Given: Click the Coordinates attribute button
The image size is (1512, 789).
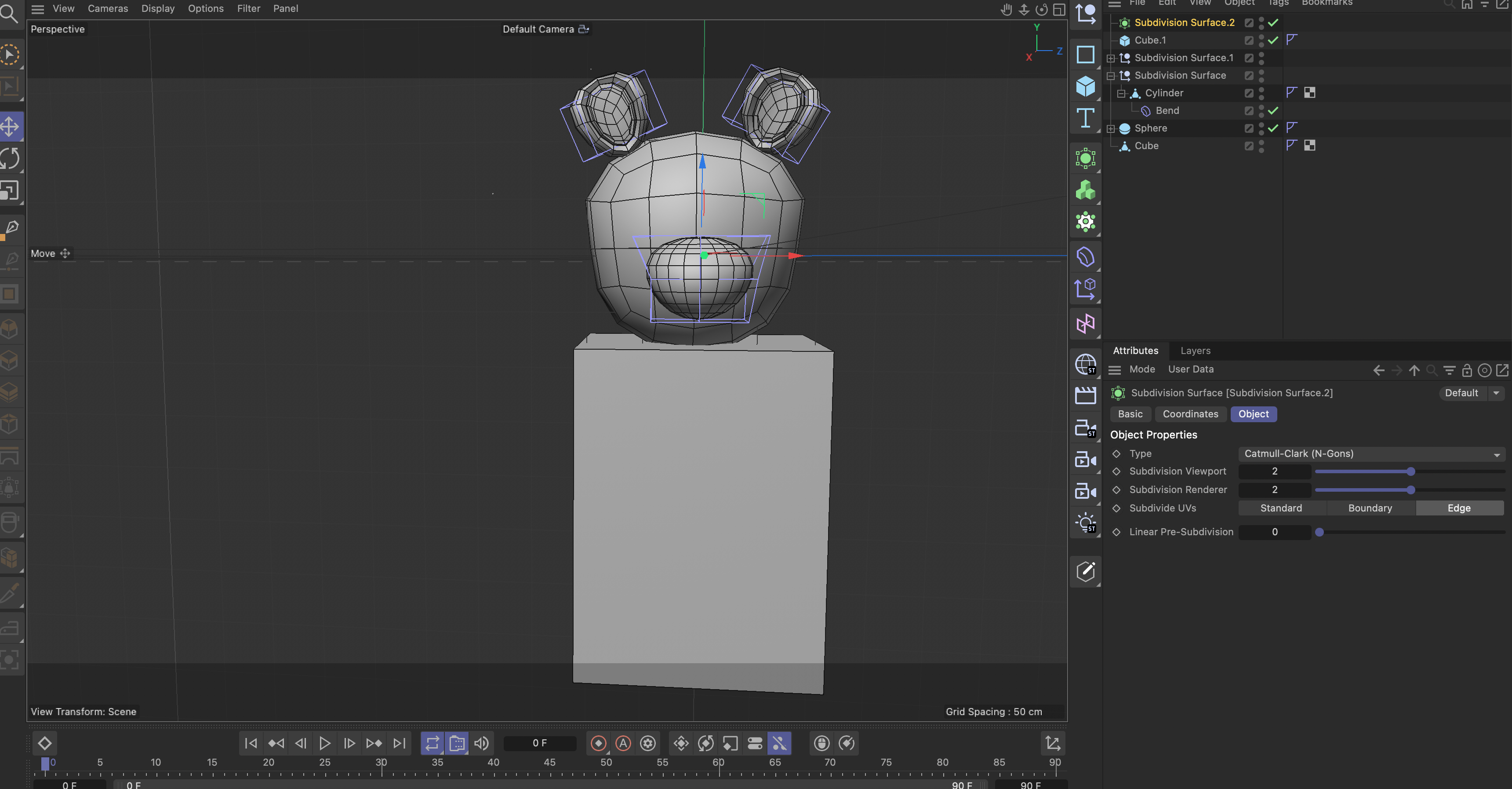Looking at the screenshot, I should pos(1190,413).
